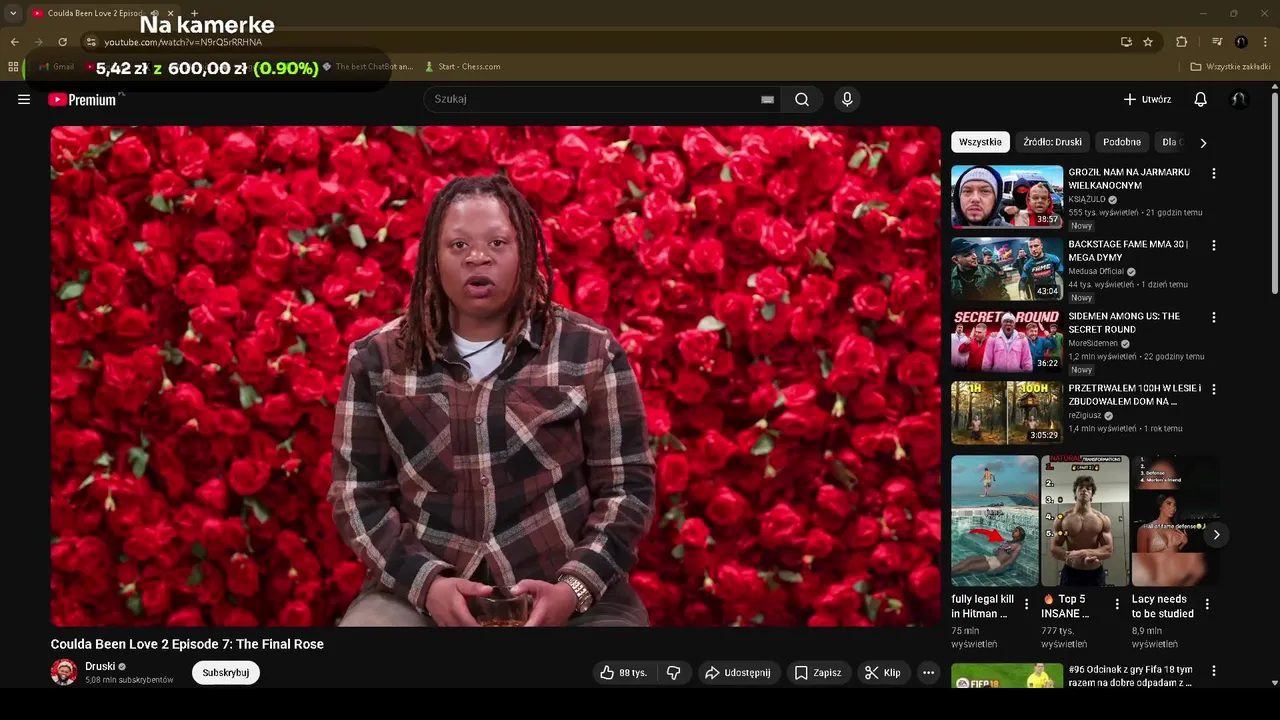Click Medusa Official channel name
Screen dimensions: 1280x720
1096,271
